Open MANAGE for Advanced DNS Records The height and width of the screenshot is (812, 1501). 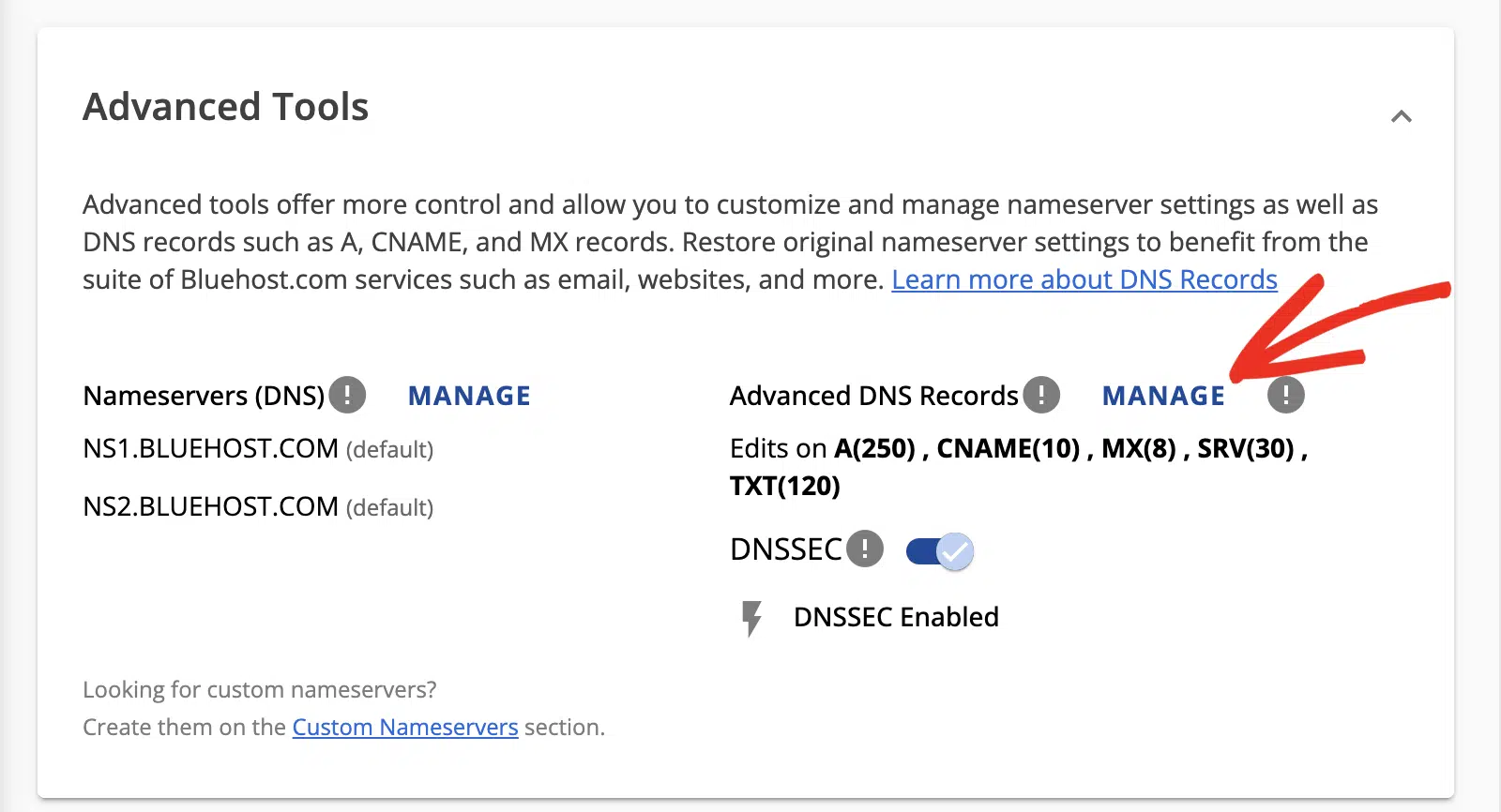click(1163, 396)
